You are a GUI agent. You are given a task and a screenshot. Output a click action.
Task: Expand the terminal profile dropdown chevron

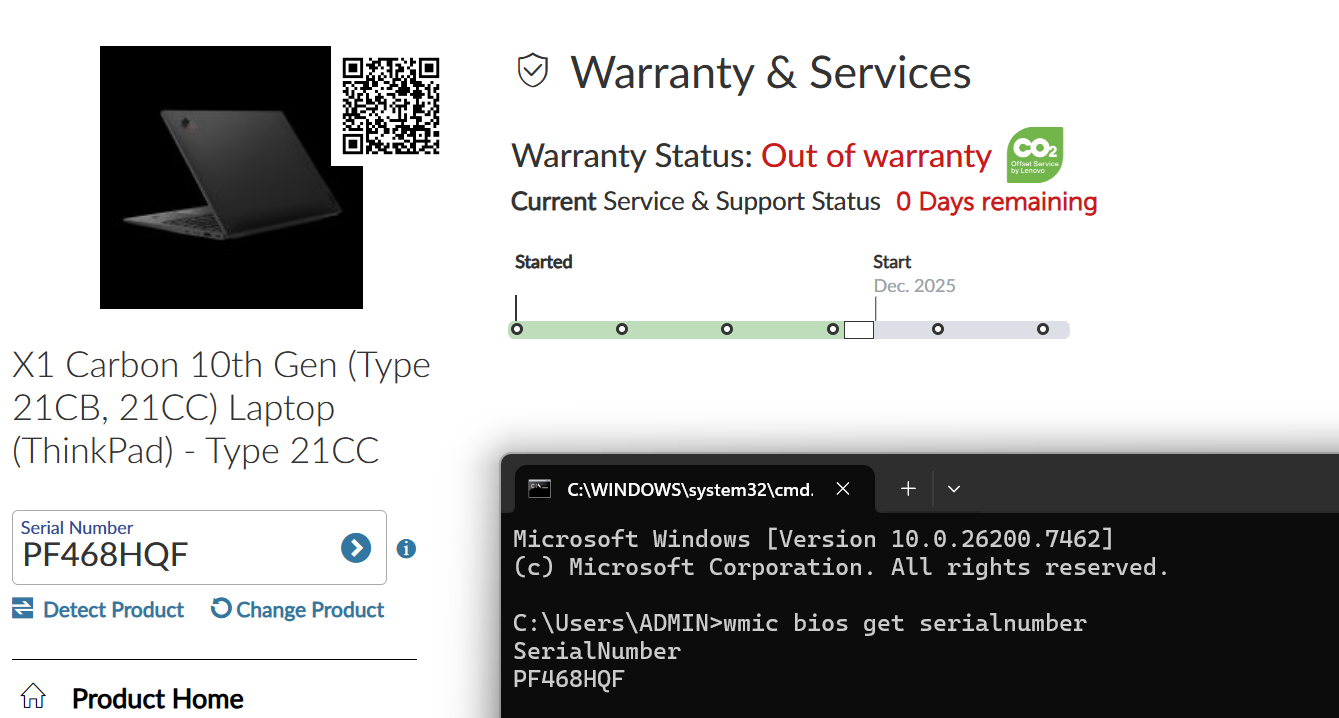click(x=954, y=489)
